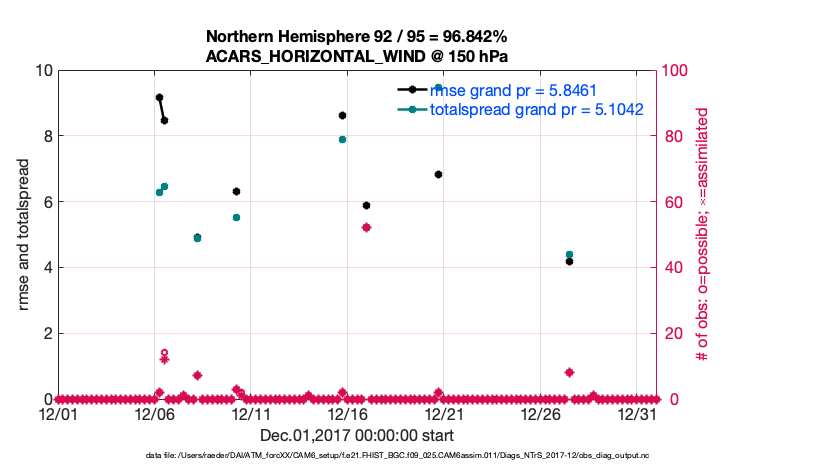Viewport: 830px width, 470px height.
Task: Click the 'Dec.01,2017 00:00:00 start' x-axis label
Action: (357, 435)
